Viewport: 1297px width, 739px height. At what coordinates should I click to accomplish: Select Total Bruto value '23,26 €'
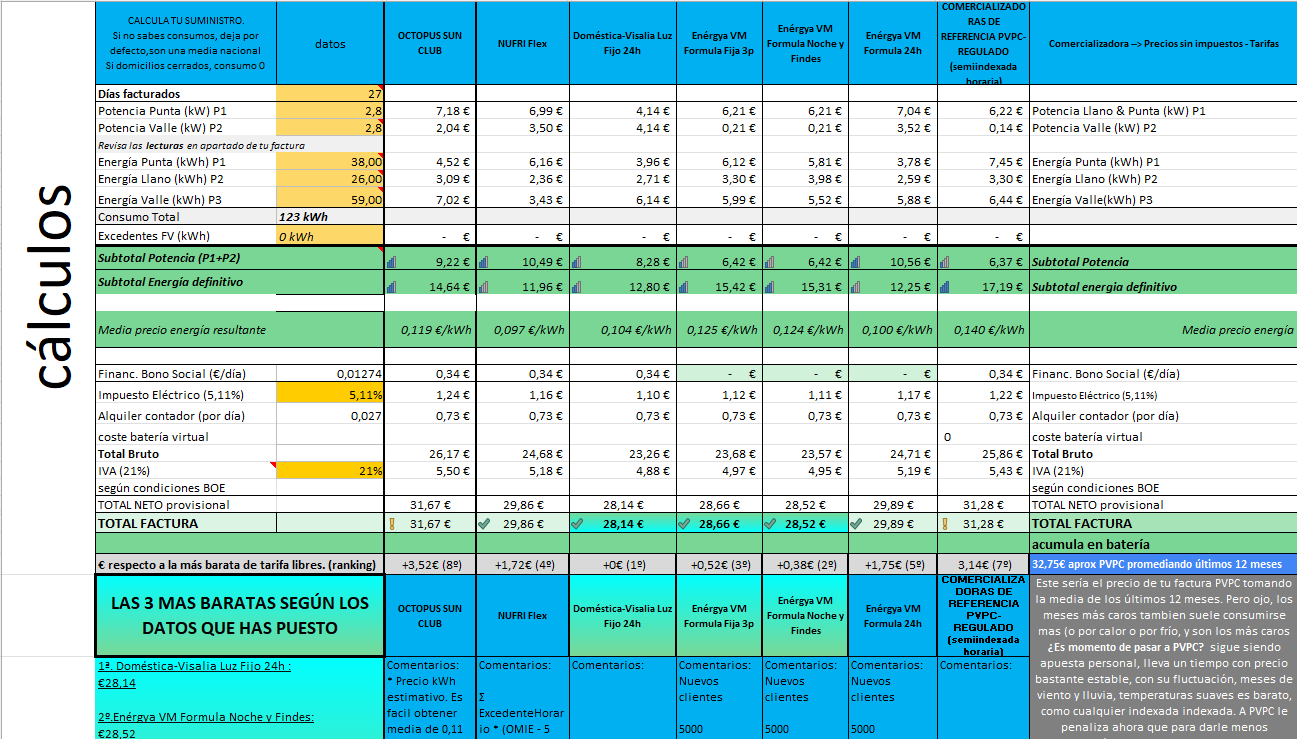622,454
